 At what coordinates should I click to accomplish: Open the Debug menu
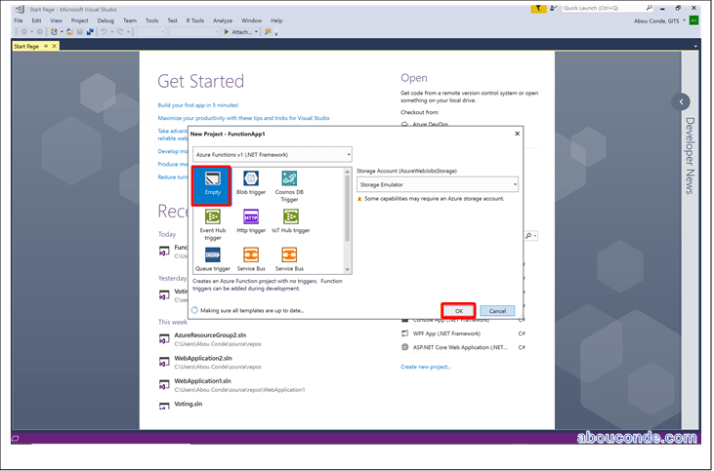[x=106, y=19]
